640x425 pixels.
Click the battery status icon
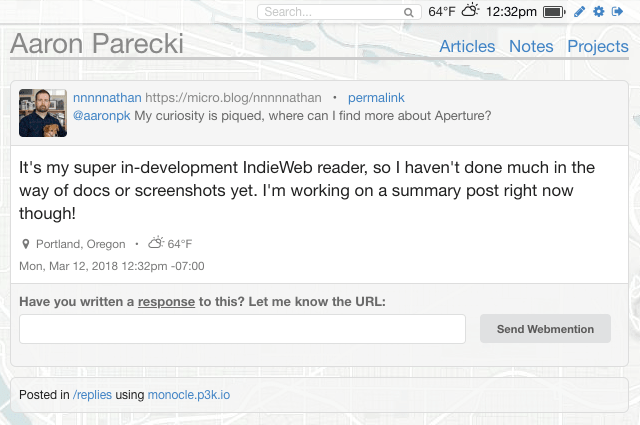coord(554,12)
